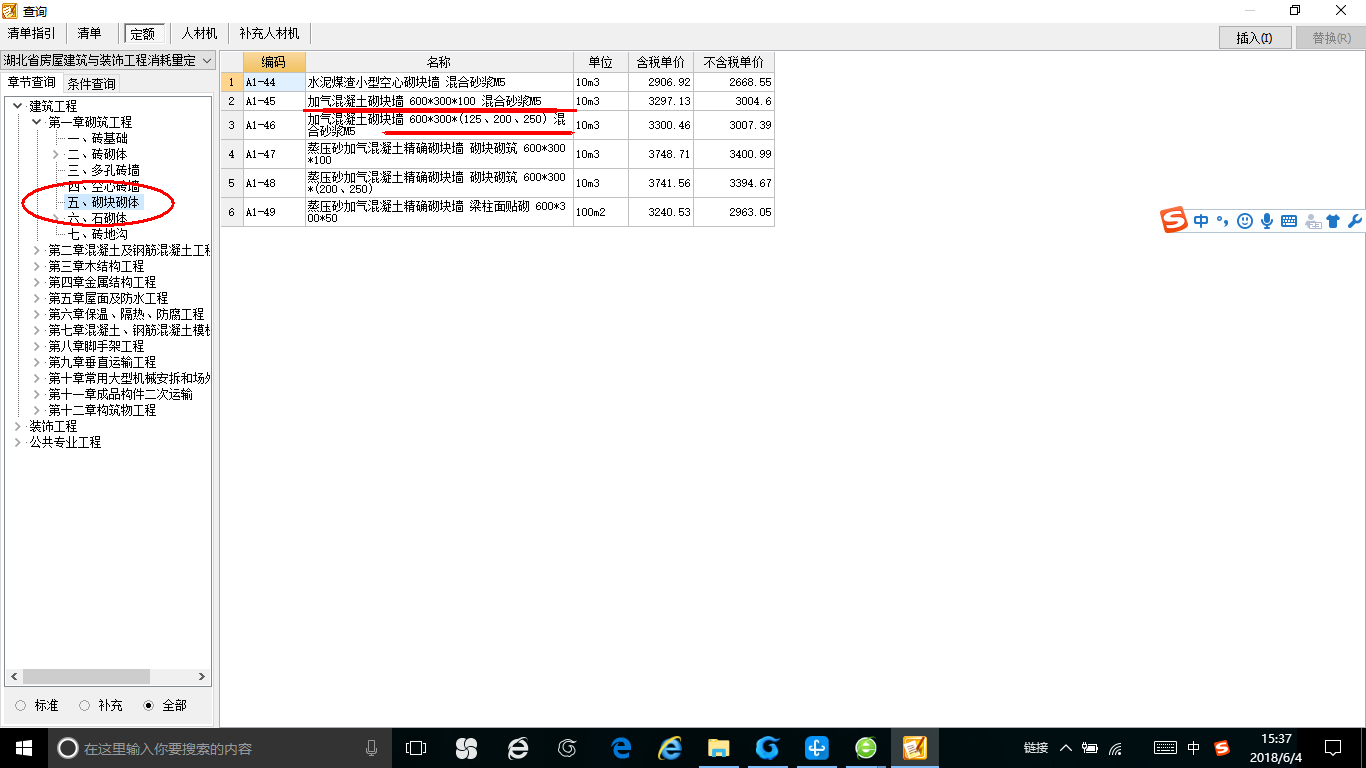Select 五、砌块砌体 in the tree
1366x768 pixels.
point(103,202)
